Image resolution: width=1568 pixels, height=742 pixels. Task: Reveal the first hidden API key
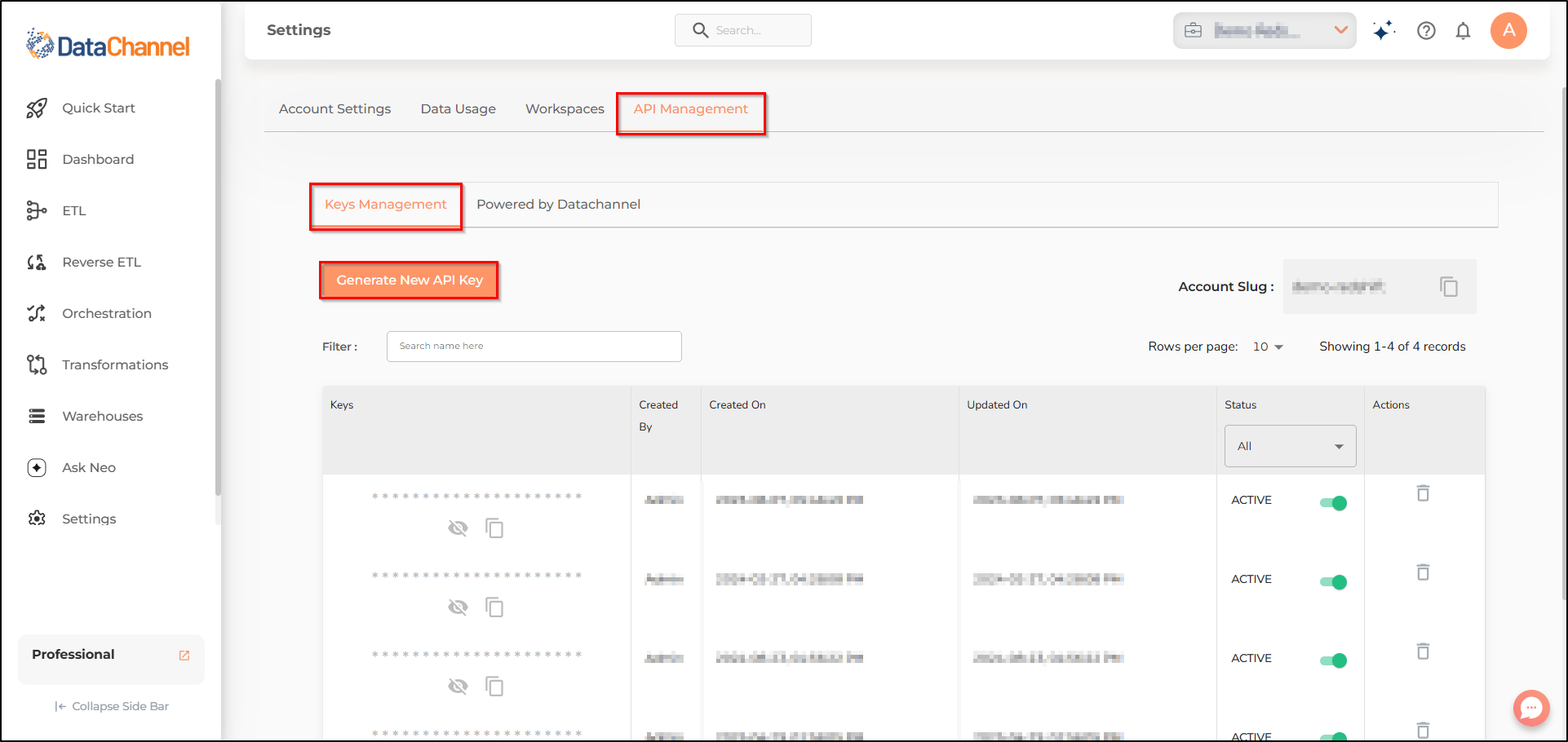click(458, 528)
